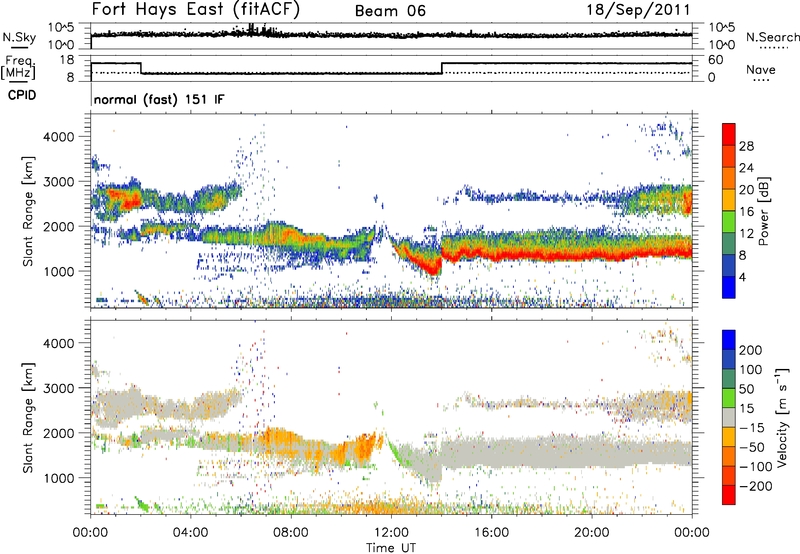Click the blue bottom of power colorbar

coord(729,287)
